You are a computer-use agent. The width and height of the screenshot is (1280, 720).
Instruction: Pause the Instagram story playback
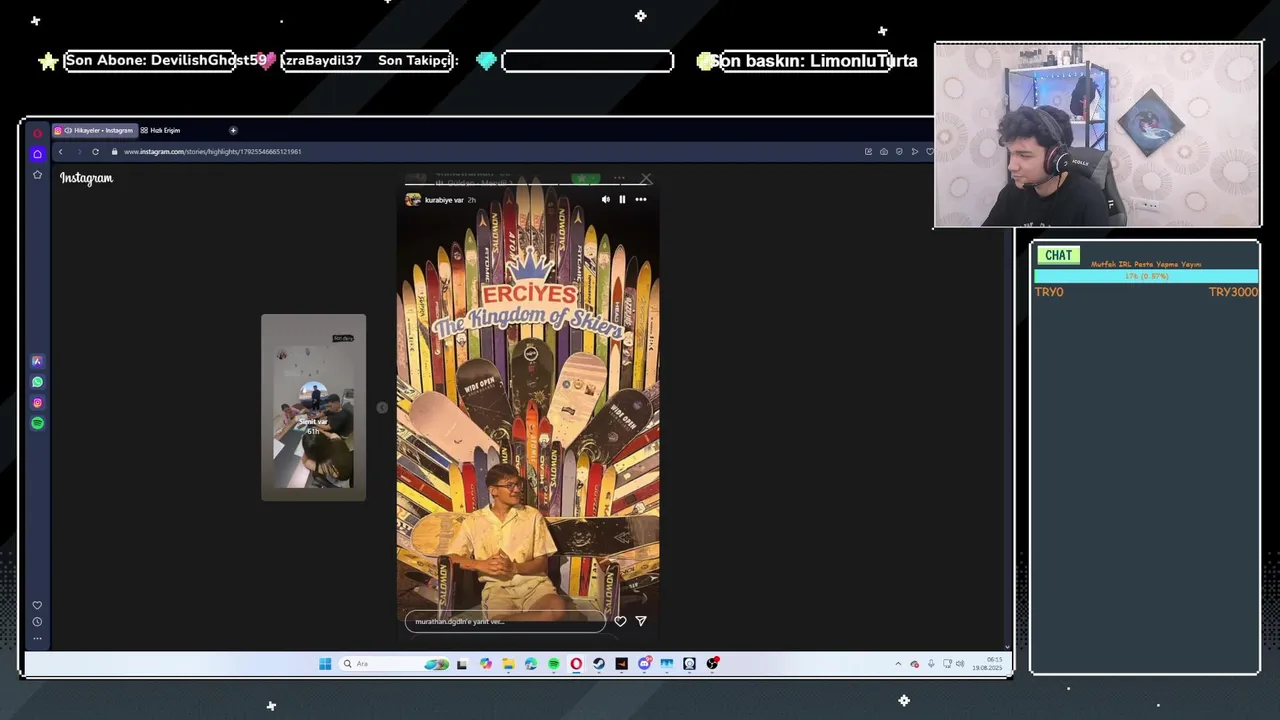(622, 199)
